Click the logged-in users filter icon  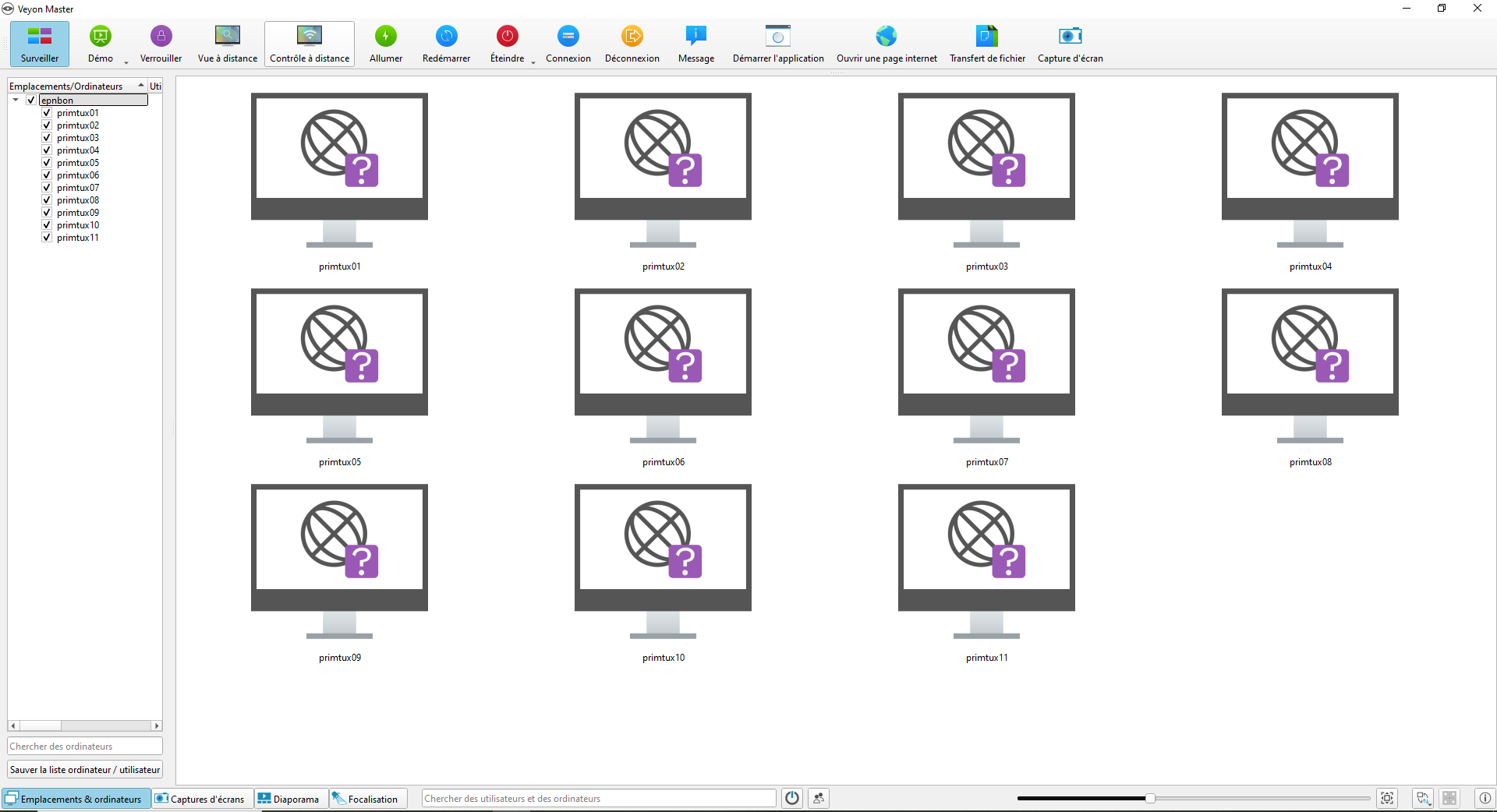click(x=819, y=798)
